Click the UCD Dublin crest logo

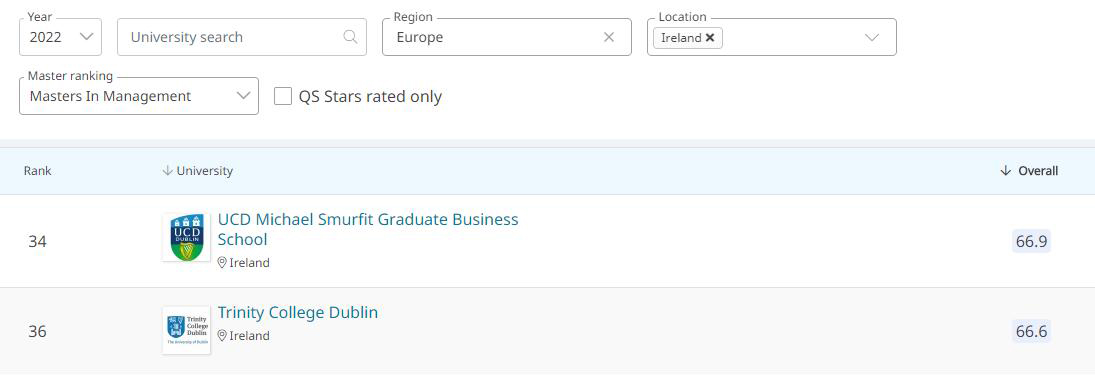click(x=186, y=237)
